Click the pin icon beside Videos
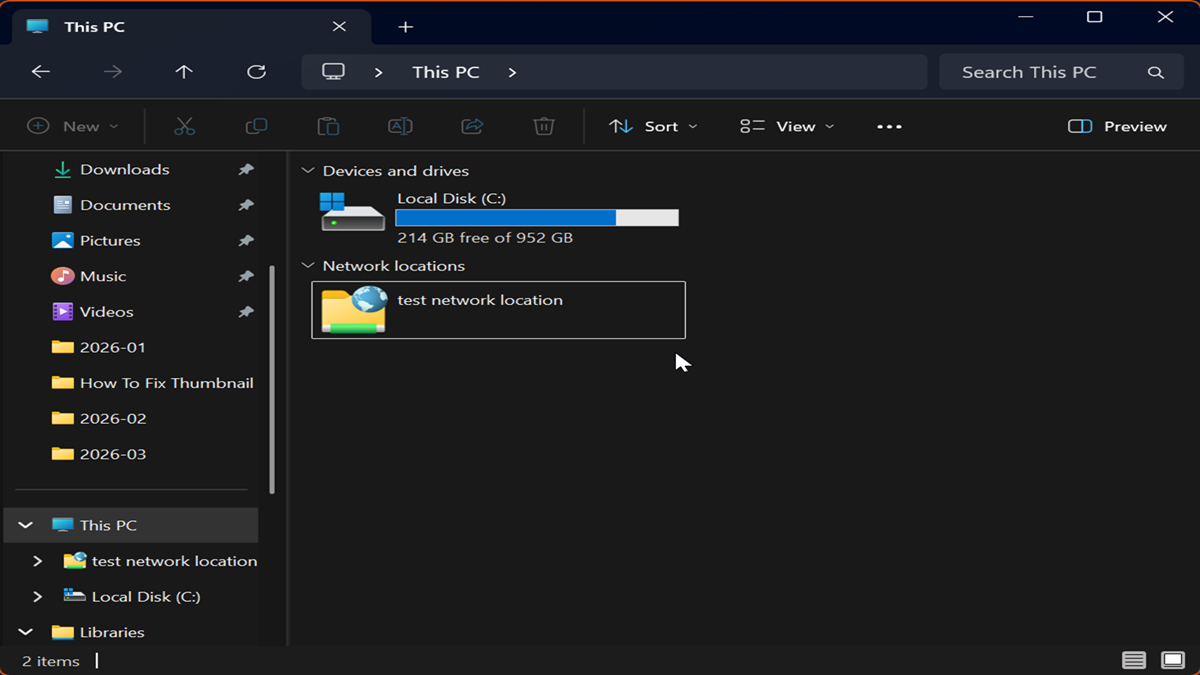The image size is (1200, 675). click(x=246, y=312)
